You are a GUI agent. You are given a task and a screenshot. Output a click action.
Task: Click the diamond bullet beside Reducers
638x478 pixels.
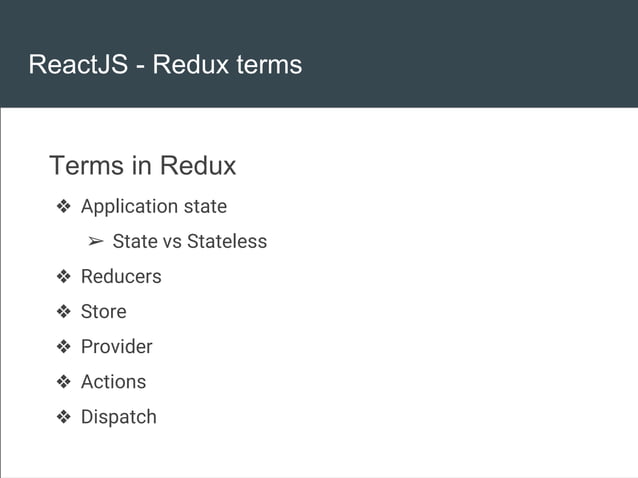[63, 277]
